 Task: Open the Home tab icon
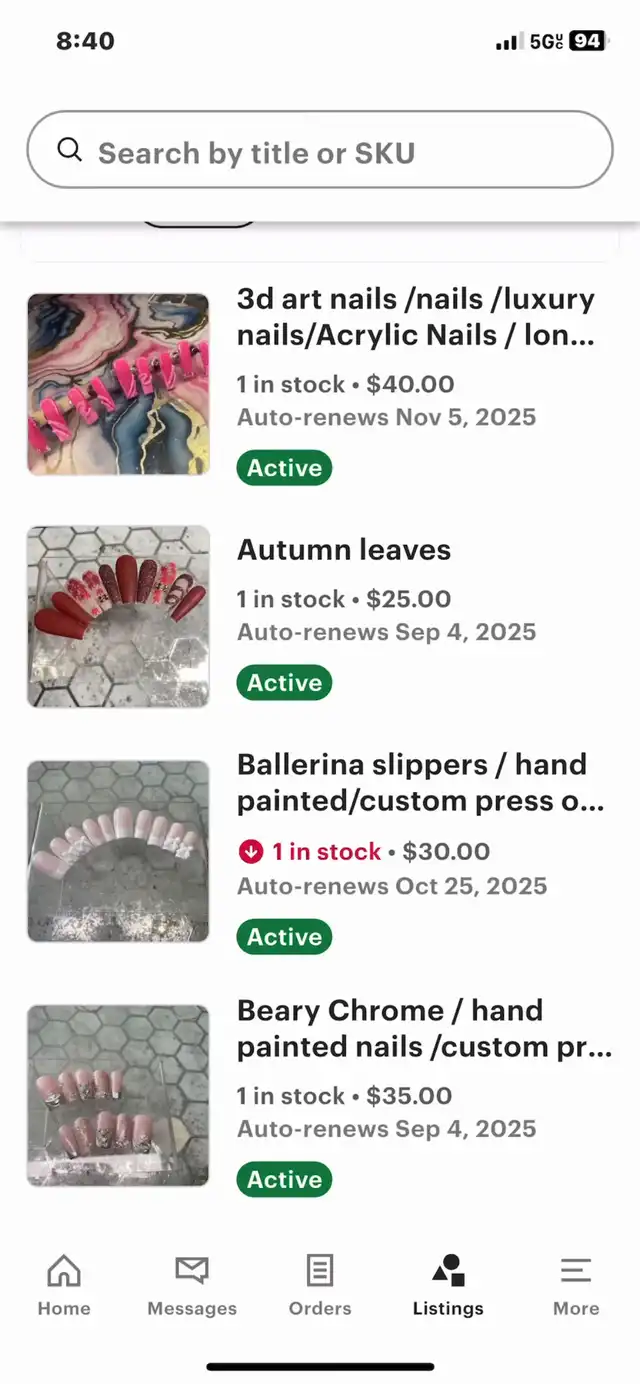point(64,1272)
